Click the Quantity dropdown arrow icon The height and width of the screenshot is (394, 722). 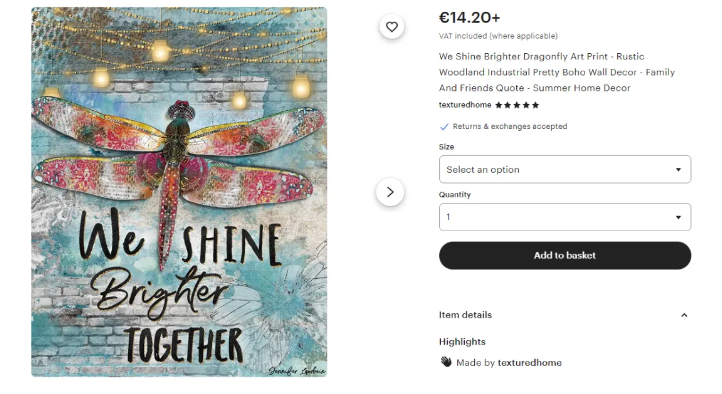click(678, 217)
